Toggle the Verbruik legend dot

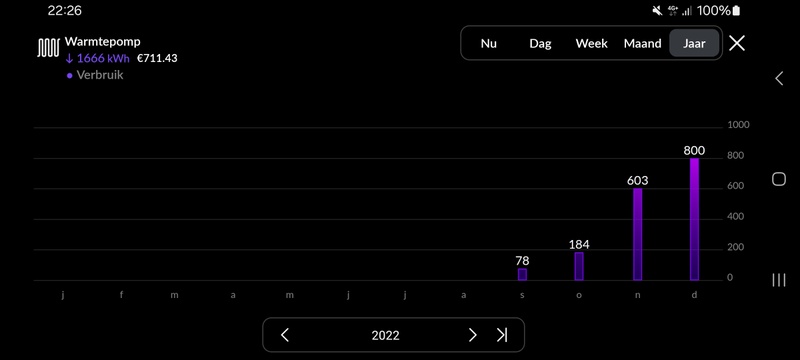point(70,75)
